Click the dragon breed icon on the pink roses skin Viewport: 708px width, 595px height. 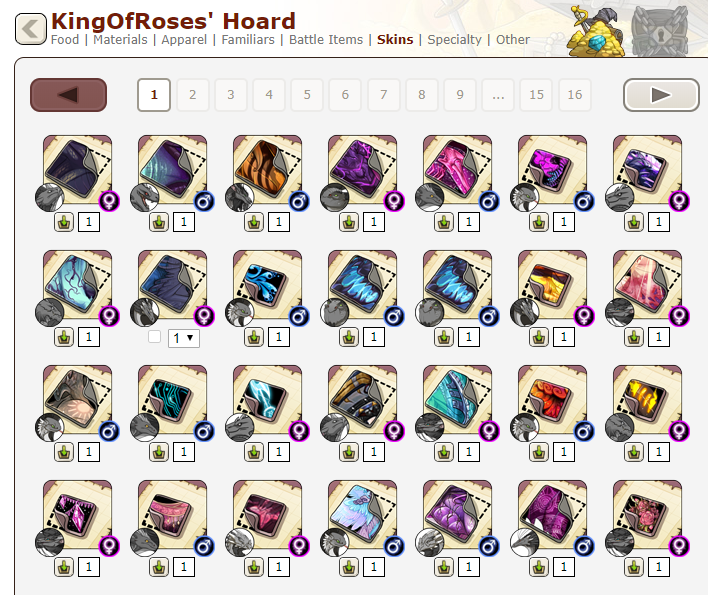tap(620, 542)
